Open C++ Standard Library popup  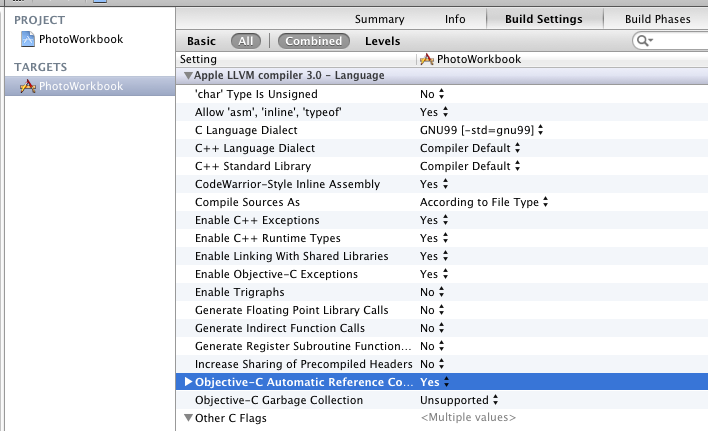tap(470, 166)
